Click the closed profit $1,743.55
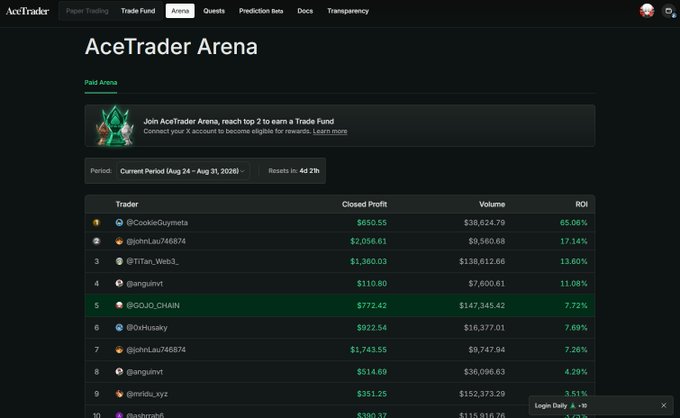 [x=368, y=349]
